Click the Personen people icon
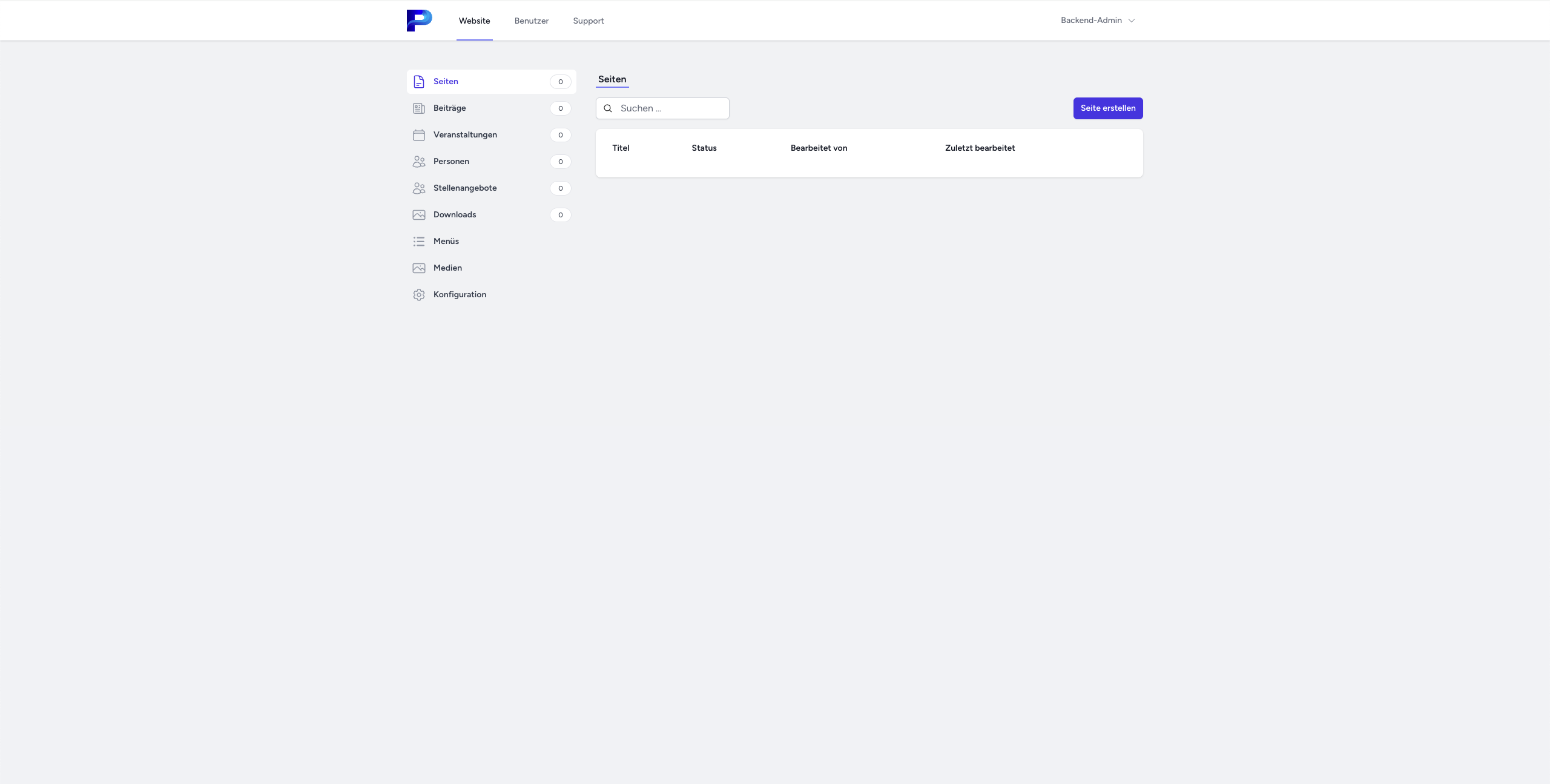The image size is (1550, 784). point(418,162)
